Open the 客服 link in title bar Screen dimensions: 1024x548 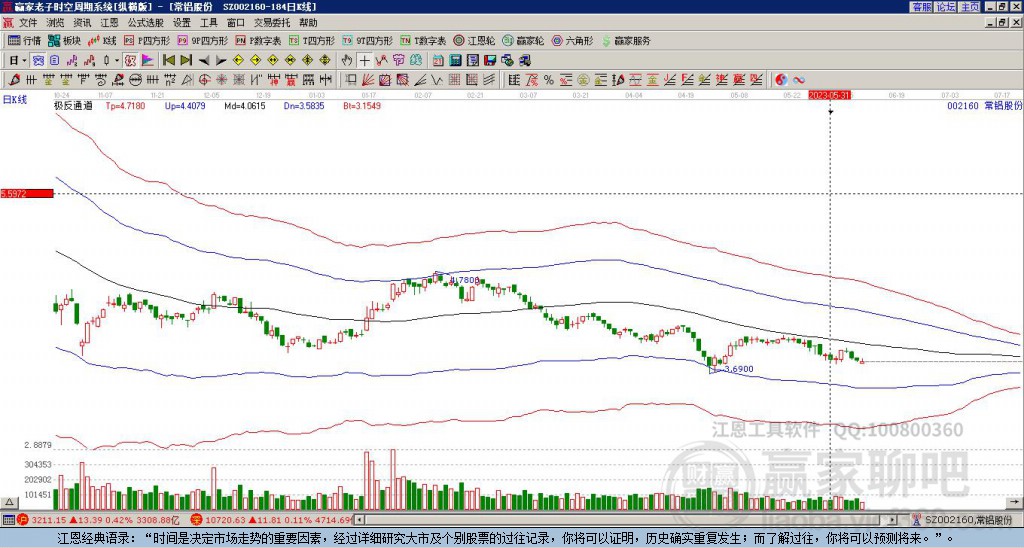click(921, 7)
